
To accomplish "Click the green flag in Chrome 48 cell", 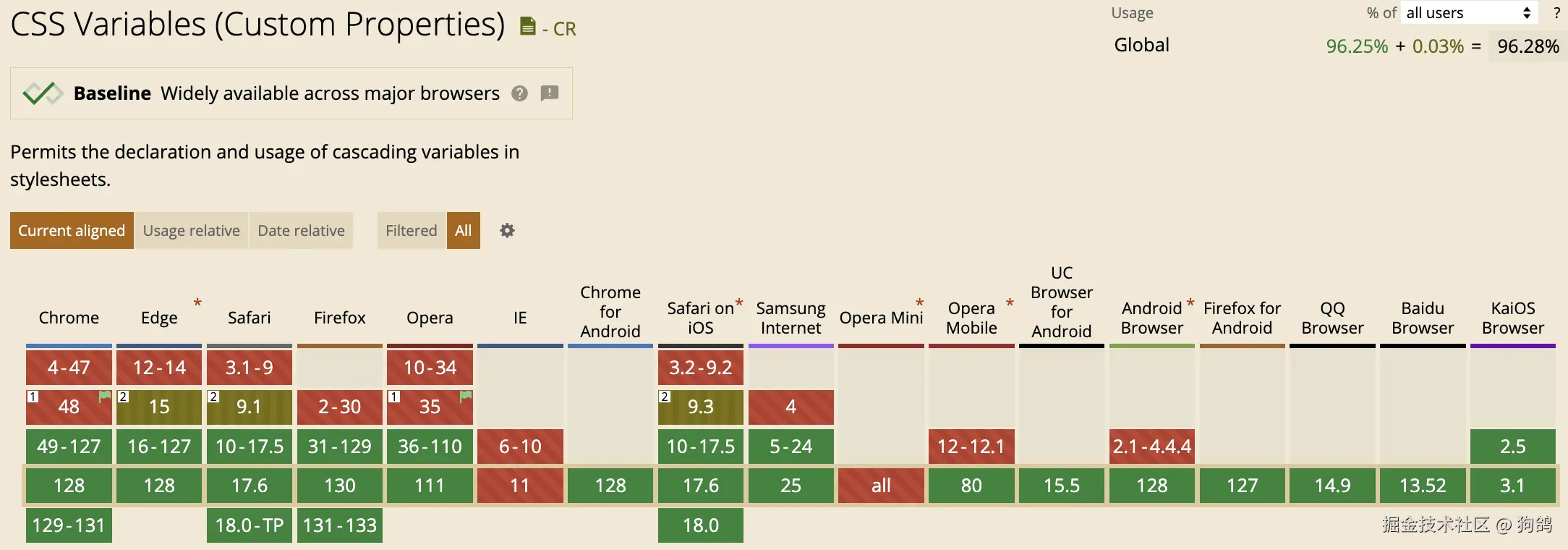I will coord(103,396).
